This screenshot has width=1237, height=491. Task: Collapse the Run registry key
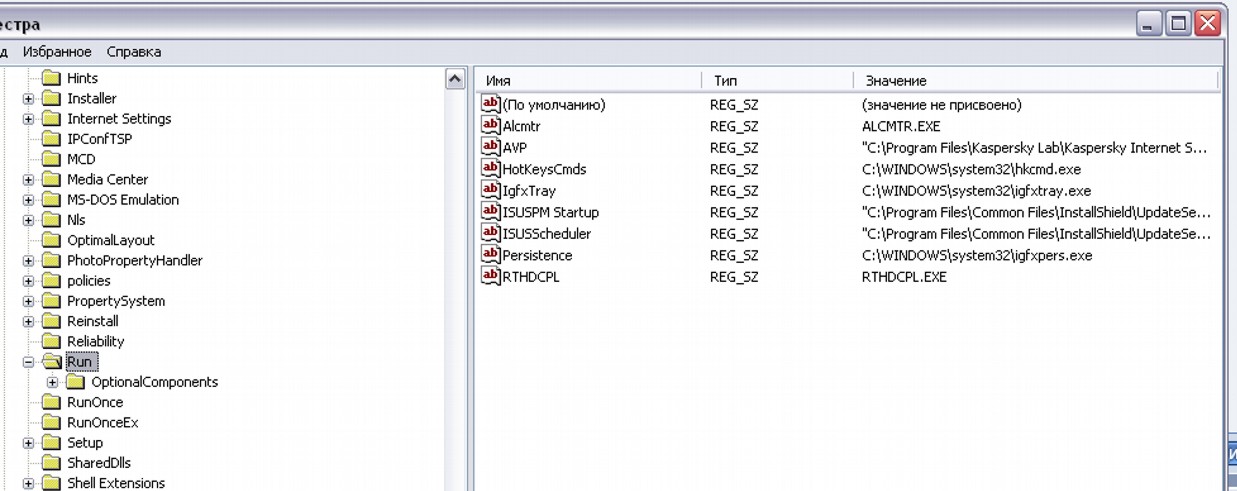pos(28,362)
